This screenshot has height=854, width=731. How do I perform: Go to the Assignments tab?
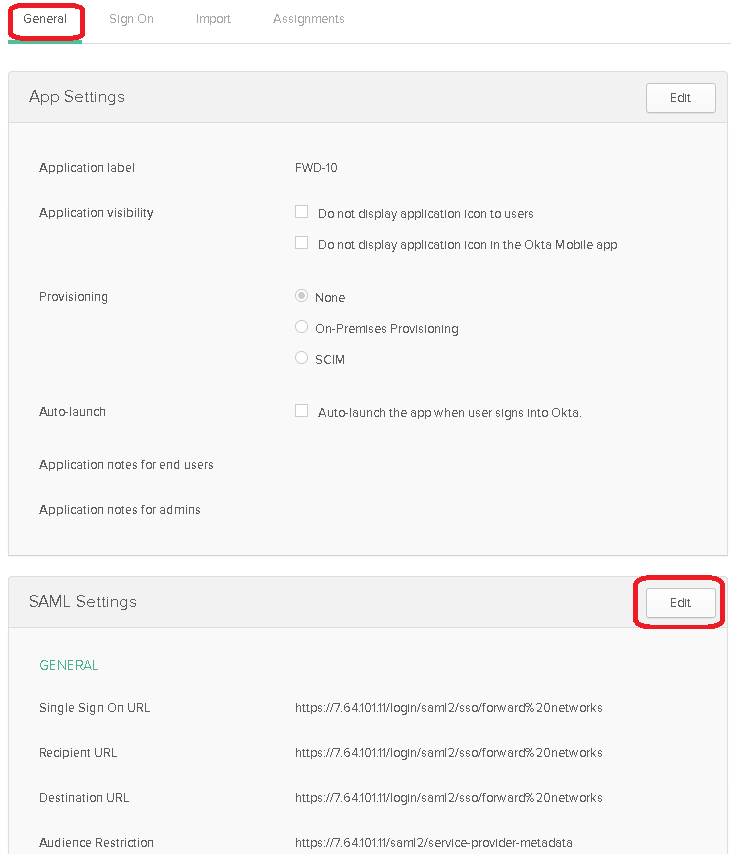click(308, 19)
